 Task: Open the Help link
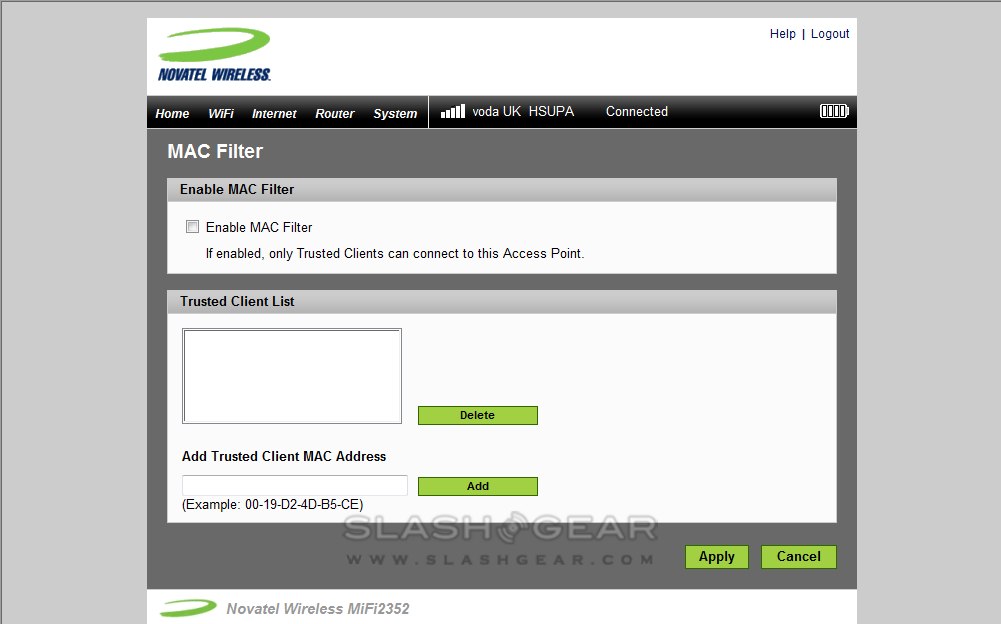(x=782, y=34)
